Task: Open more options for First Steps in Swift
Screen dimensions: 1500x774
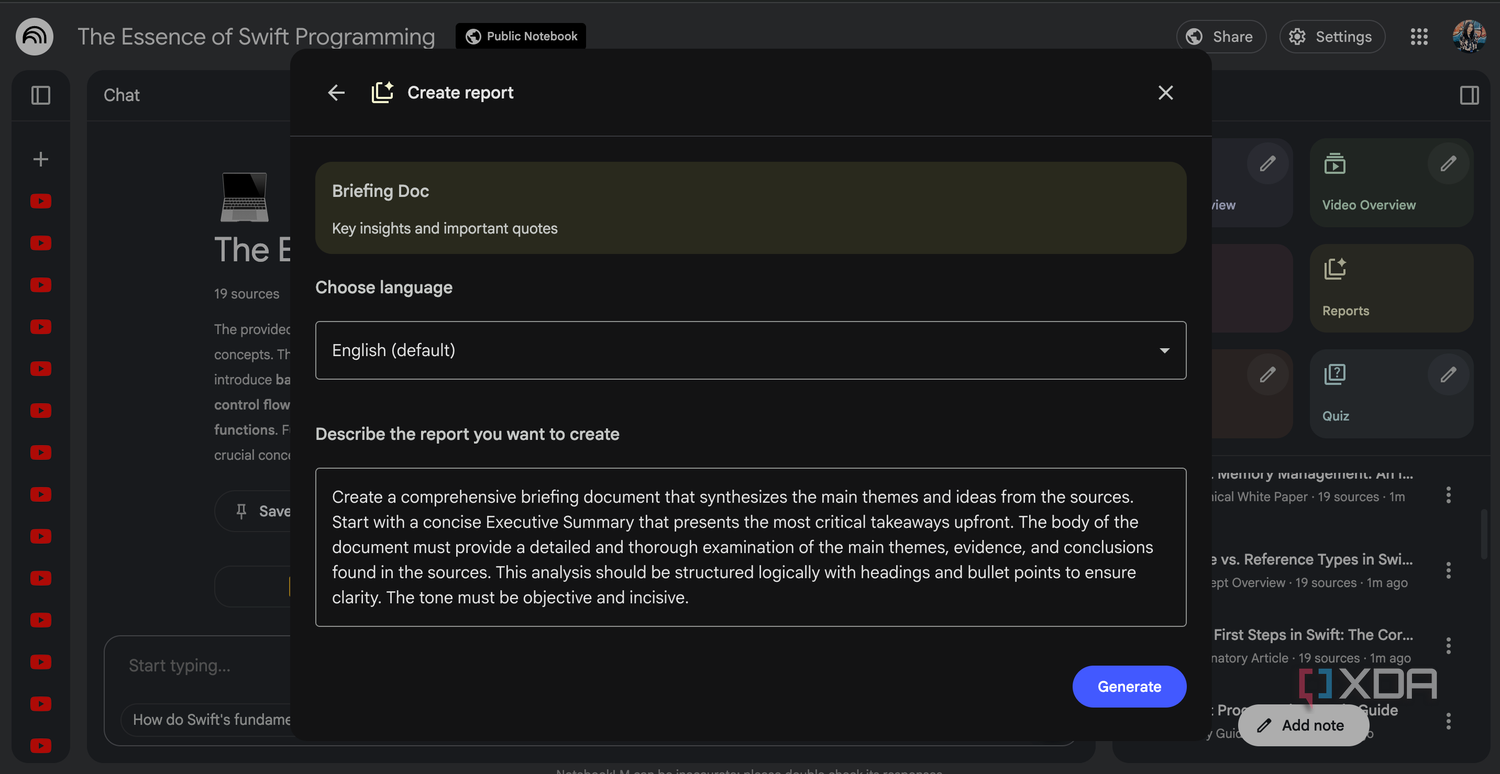Action: coord(1448,646)
